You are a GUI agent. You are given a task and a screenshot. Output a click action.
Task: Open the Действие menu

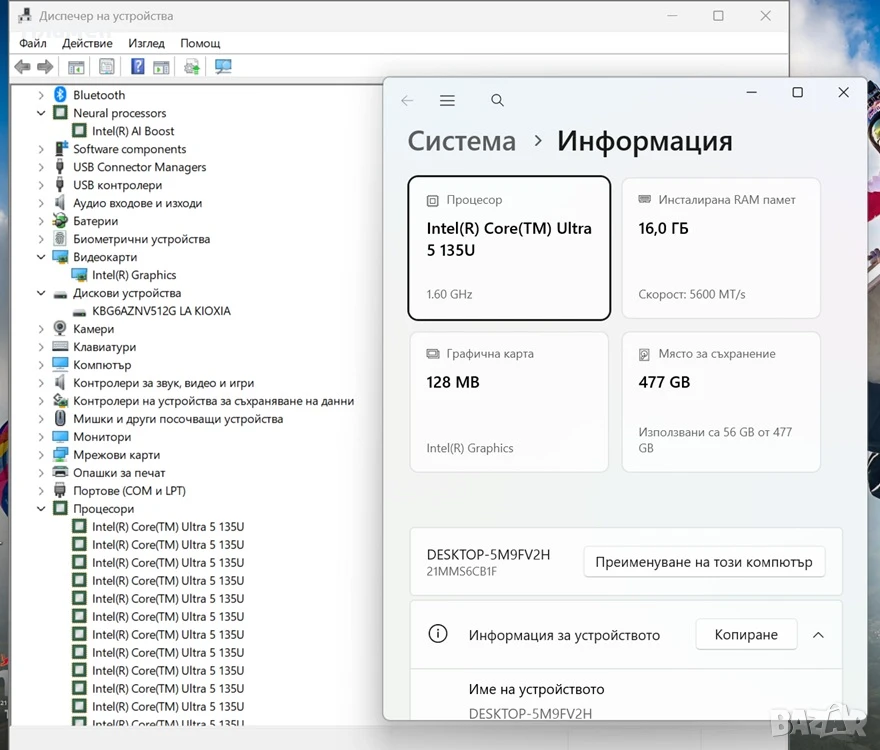click(x=87, y=43)
